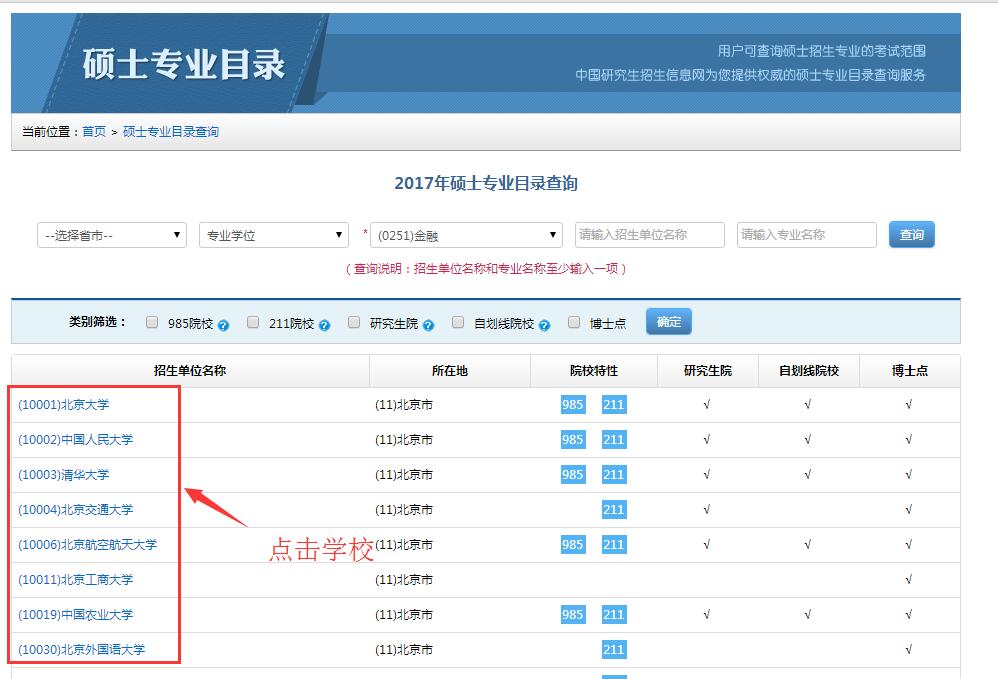Tick the 研究生院 filter checkbox
Screen dimensions: 998x679
pos(354,322)
